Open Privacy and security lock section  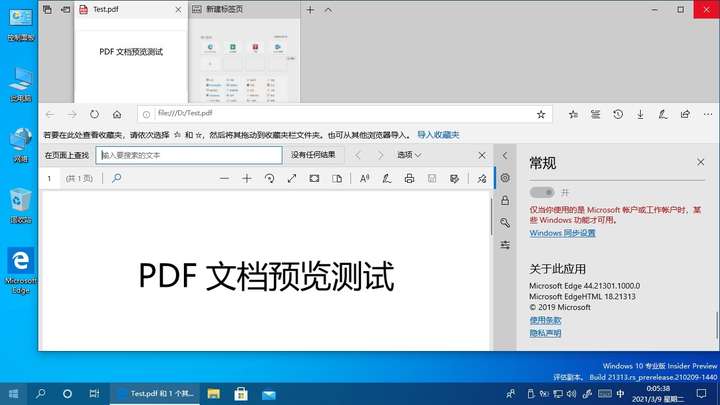click(x=505, y=200)
